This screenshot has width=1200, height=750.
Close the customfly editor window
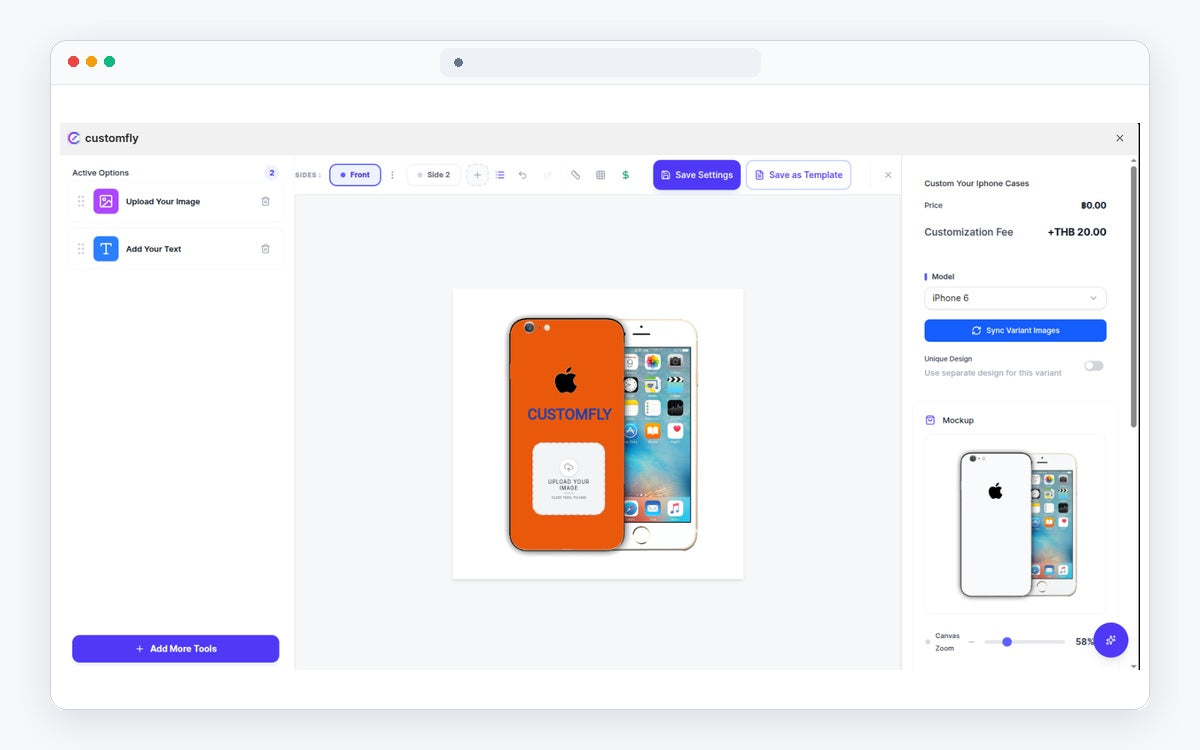point(1119,138)
